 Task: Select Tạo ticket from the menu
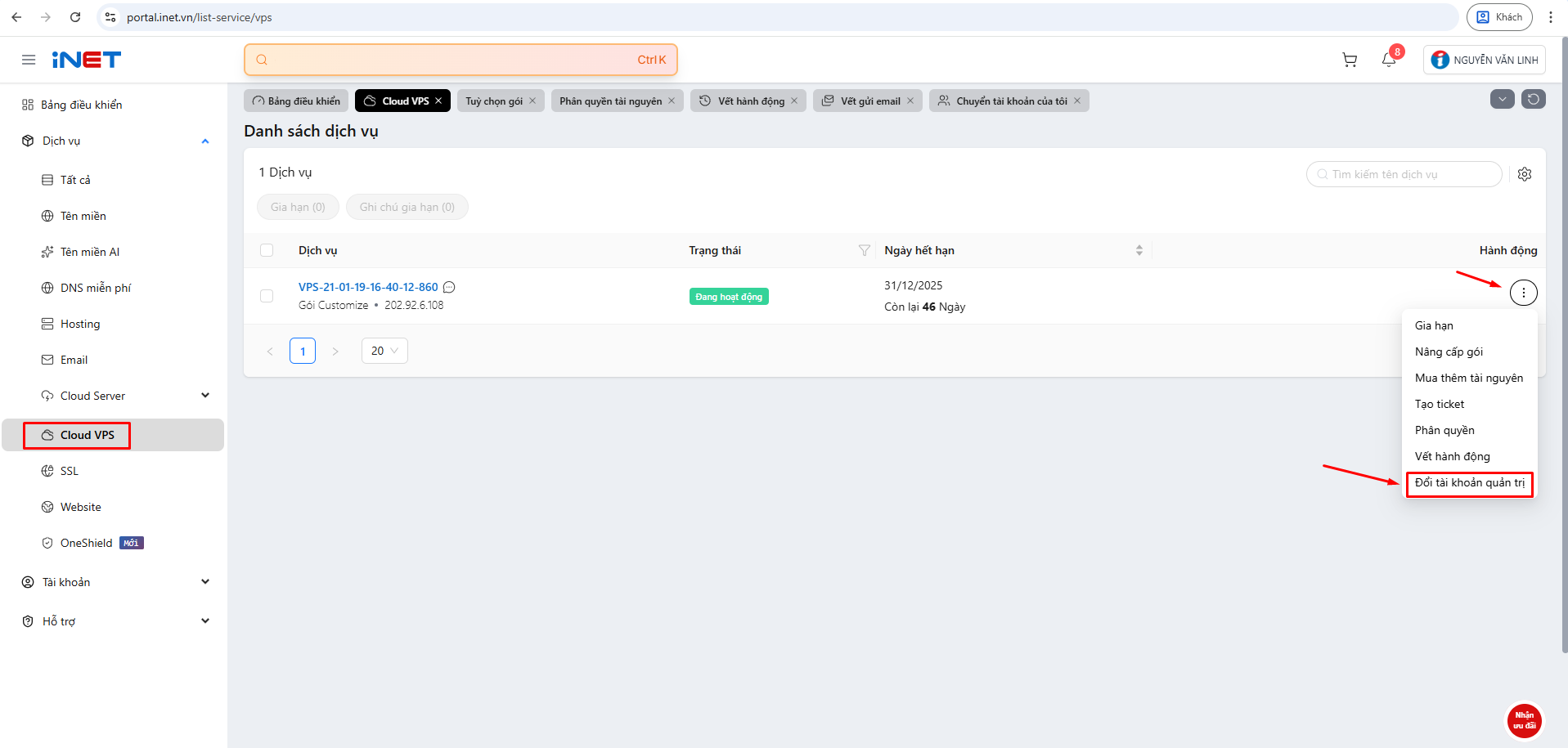1470,404
